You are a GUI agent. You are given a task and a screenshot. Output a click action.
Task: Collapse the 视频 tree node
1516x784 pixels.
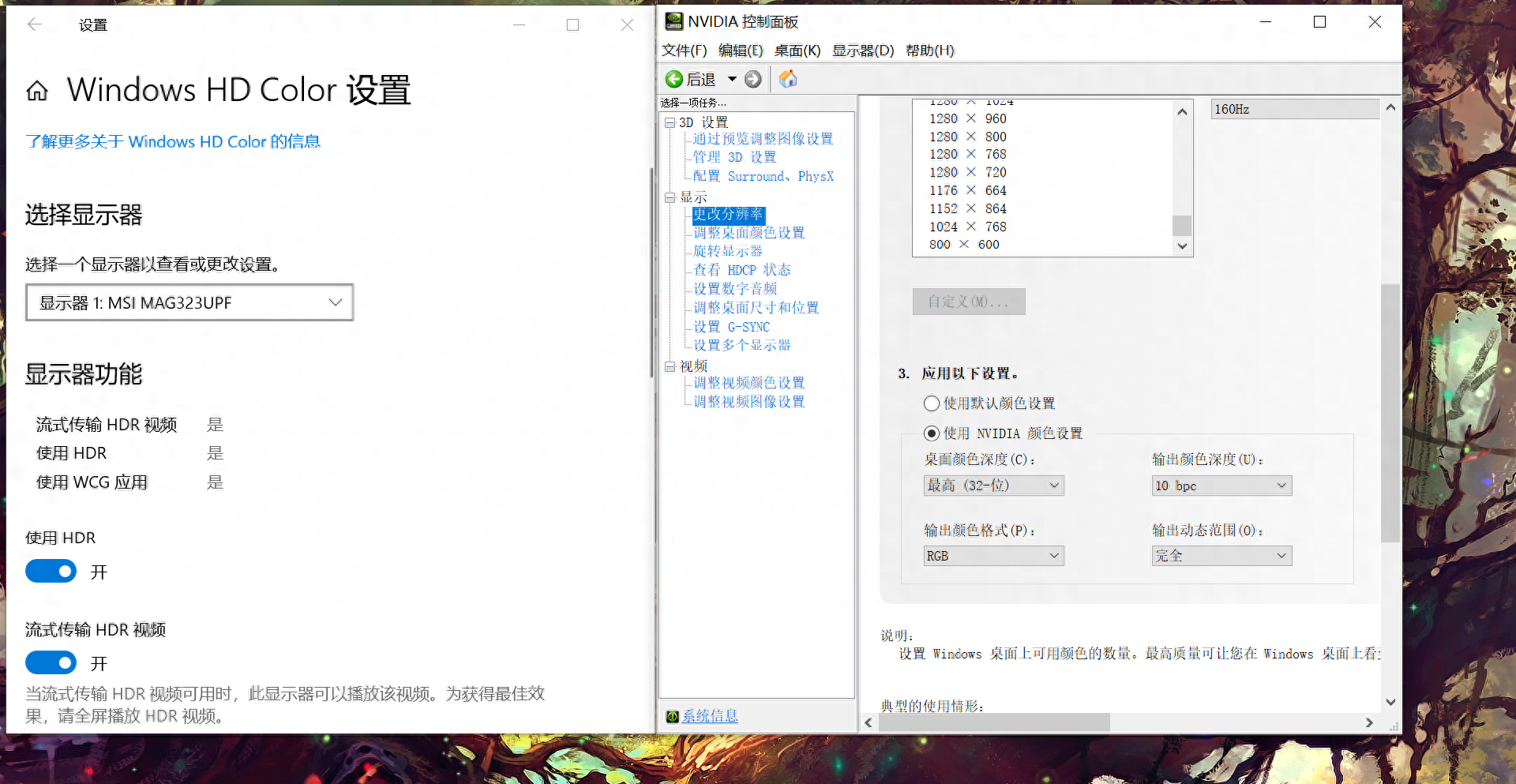click(x=670, y=366)
